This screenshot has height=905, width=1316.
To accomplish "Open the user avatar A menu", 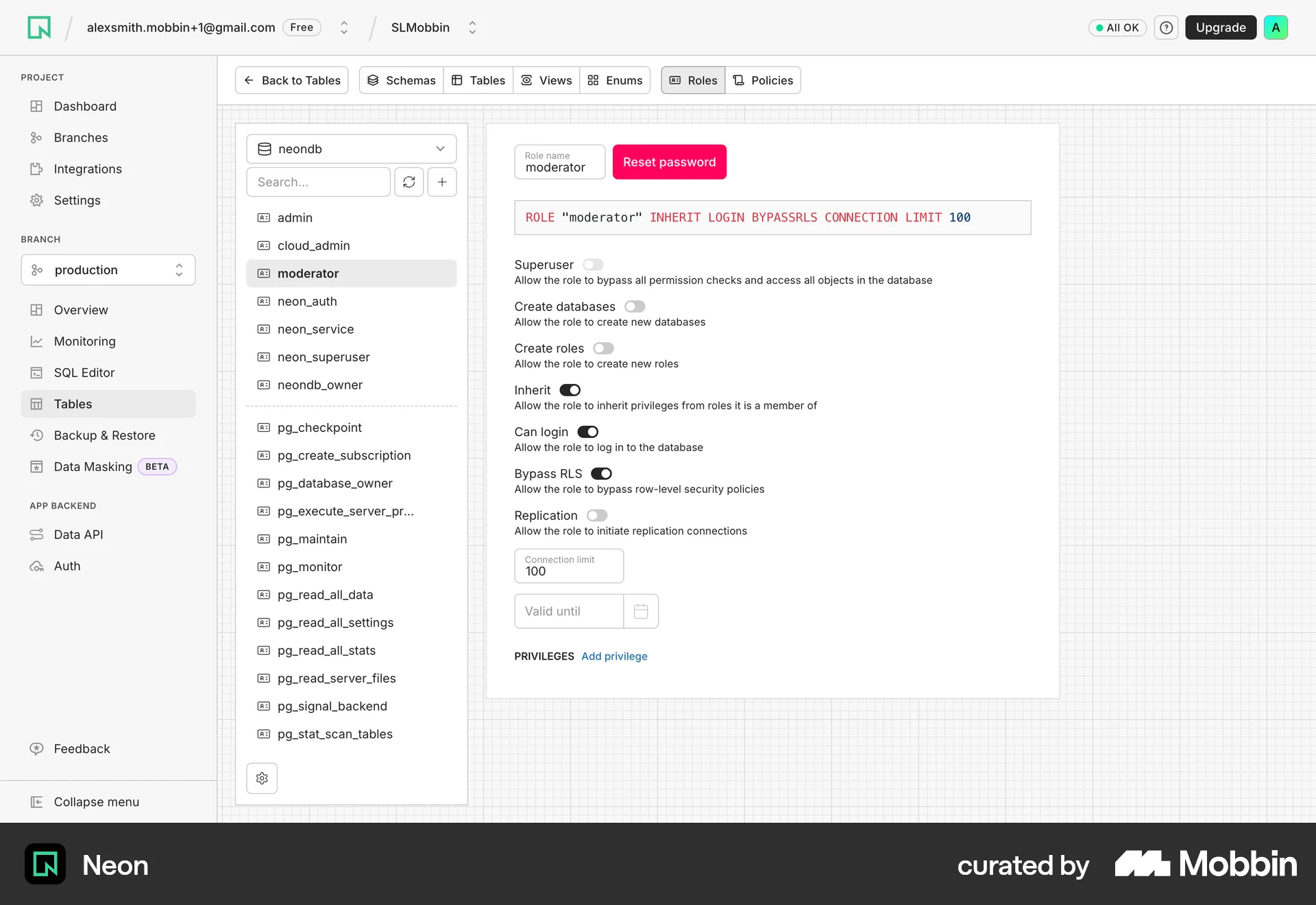I will [1276, 27].
